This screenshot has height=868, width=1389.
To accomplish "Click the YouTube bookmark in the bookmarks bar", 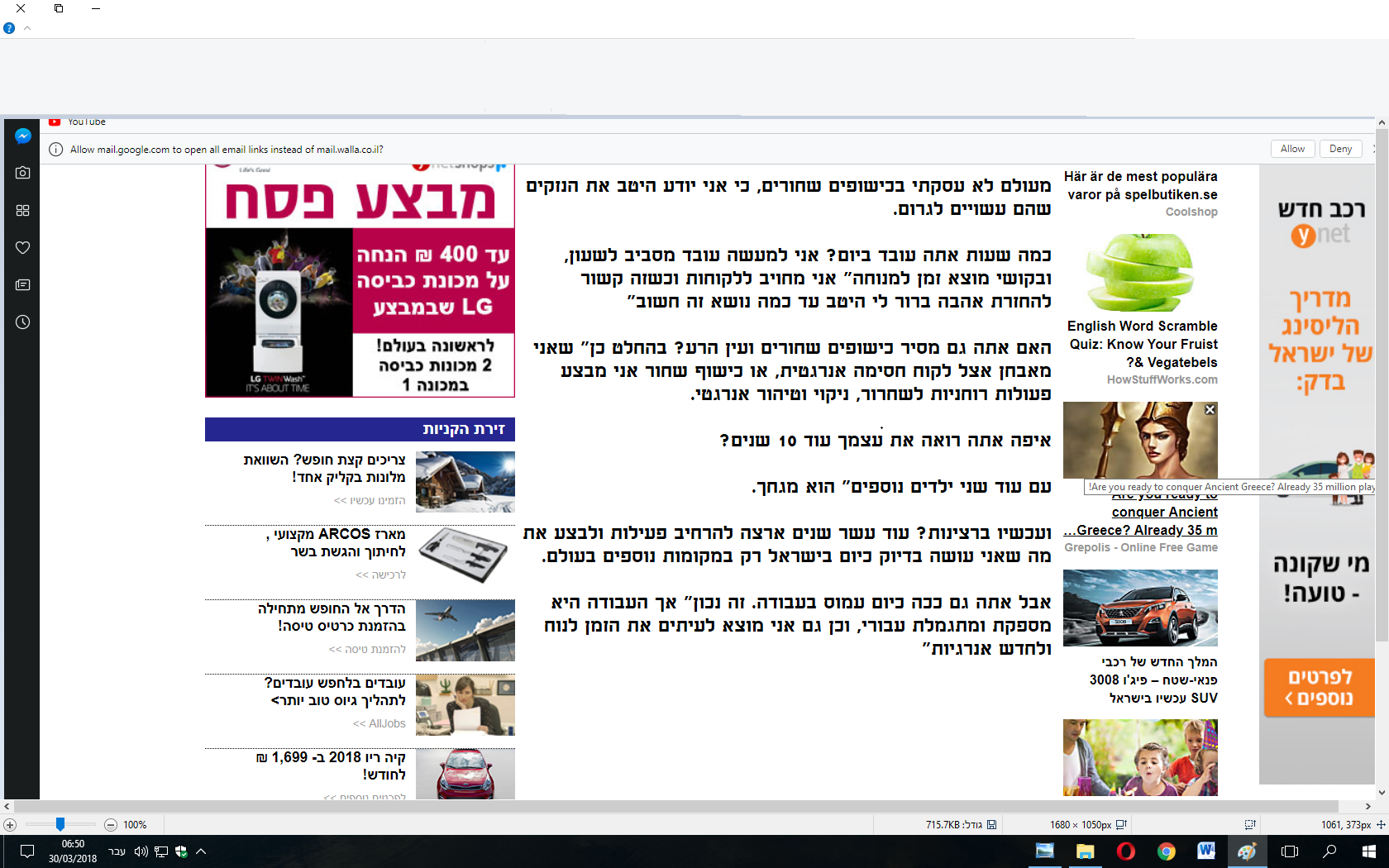I will [x=77, y=122].
